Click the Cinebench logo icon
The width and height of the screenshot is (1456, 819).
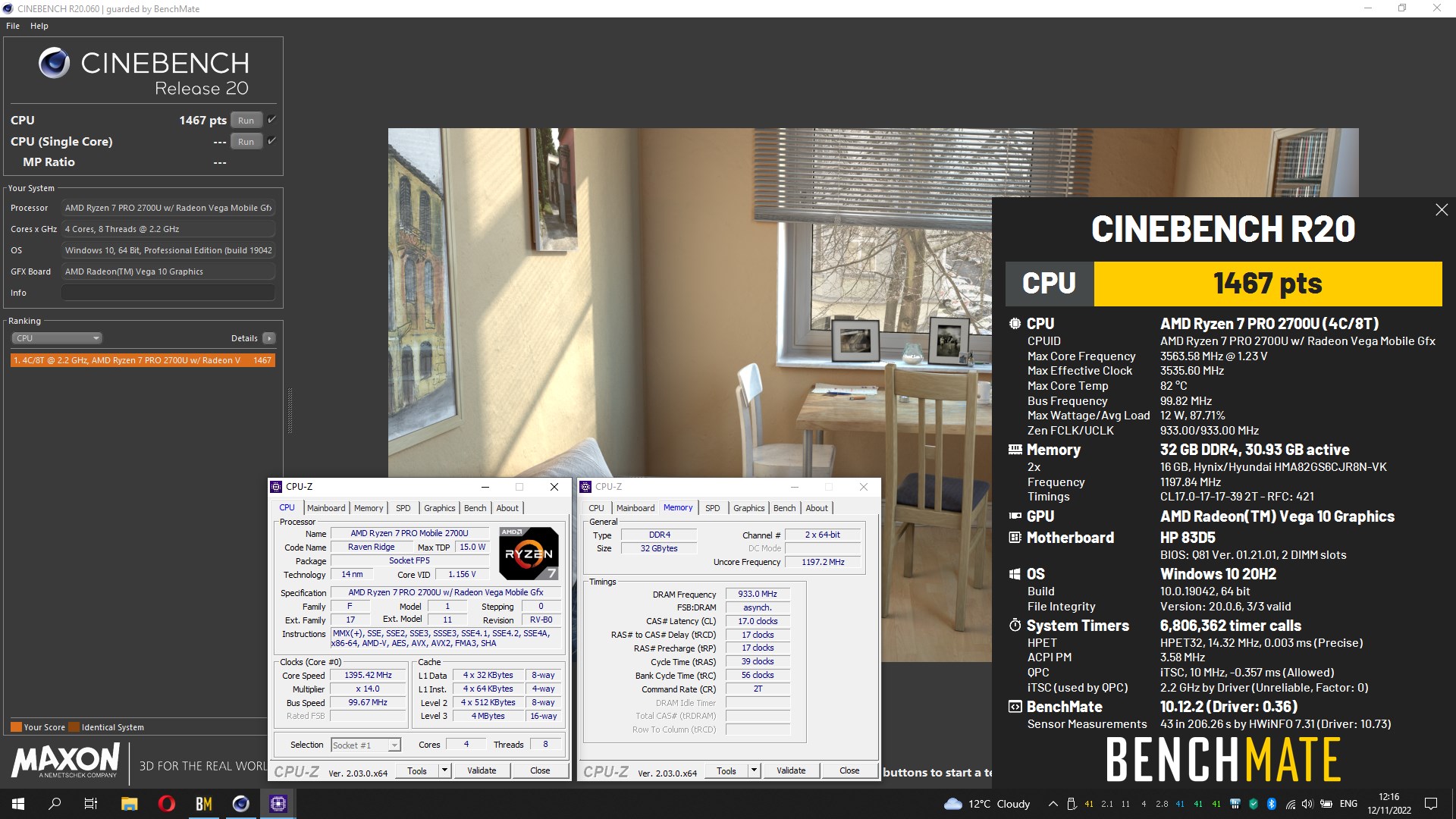(54, 63)
